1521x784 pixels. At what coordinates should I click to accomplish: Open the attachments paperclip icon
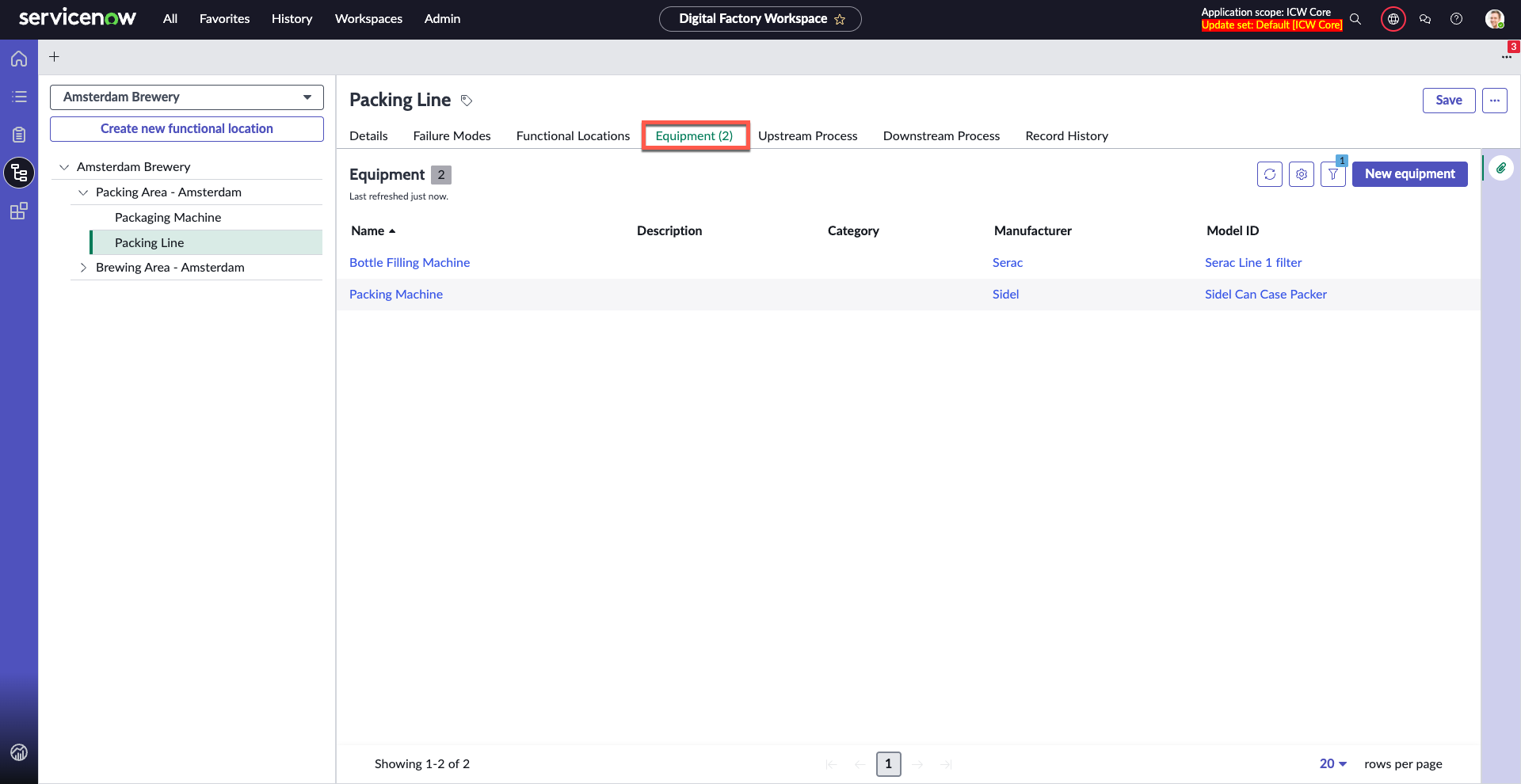click(1501, 168)
